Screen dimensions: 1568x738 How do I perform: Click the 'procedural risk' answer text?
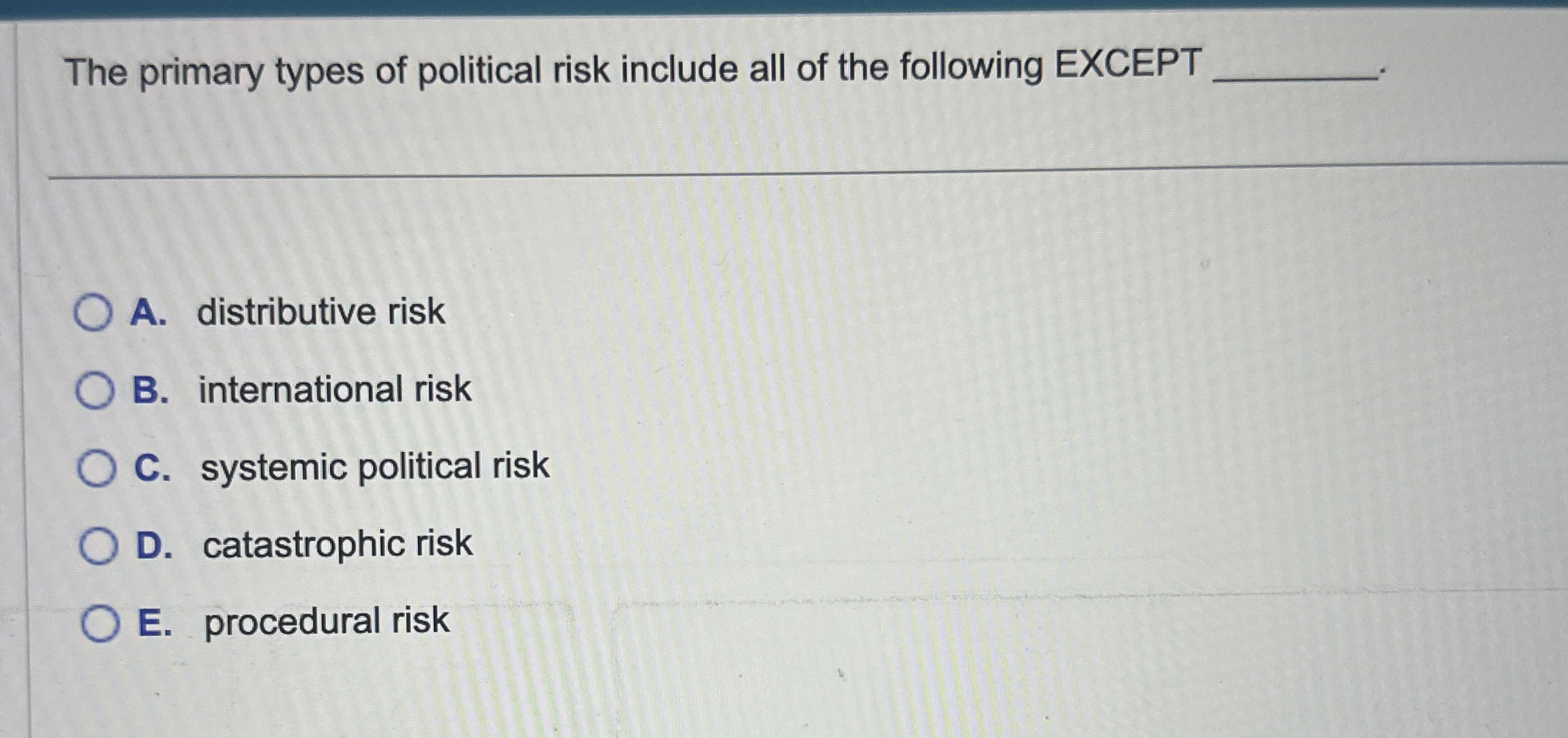(326, 622)
